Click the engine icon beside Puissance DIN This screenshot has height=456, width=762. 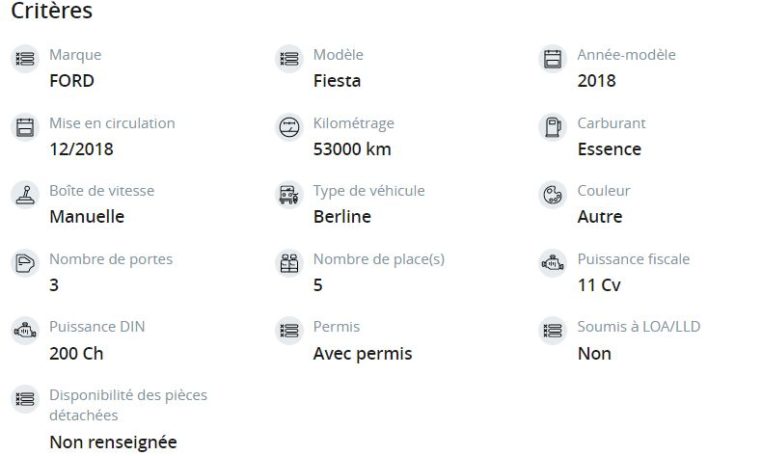pos(25,331)
